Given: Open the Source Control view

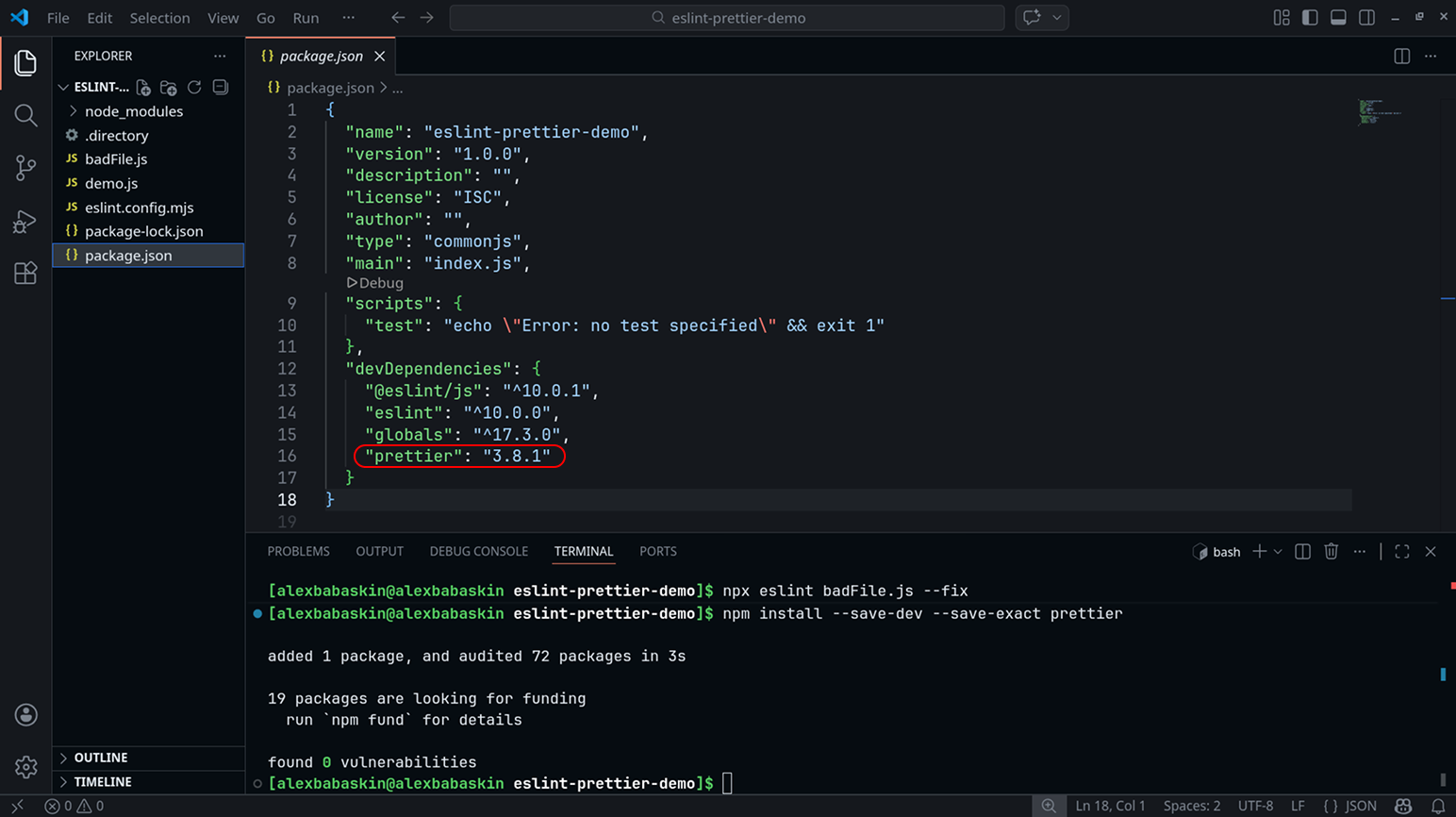Looking at the screenshot, I should click(25, 168).
